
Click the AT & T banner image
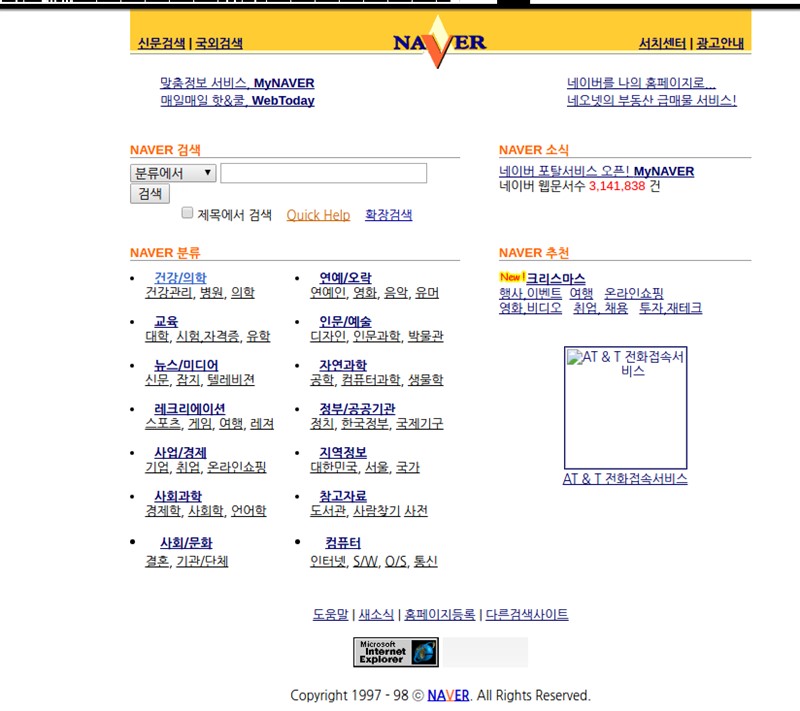click(626, 408)
